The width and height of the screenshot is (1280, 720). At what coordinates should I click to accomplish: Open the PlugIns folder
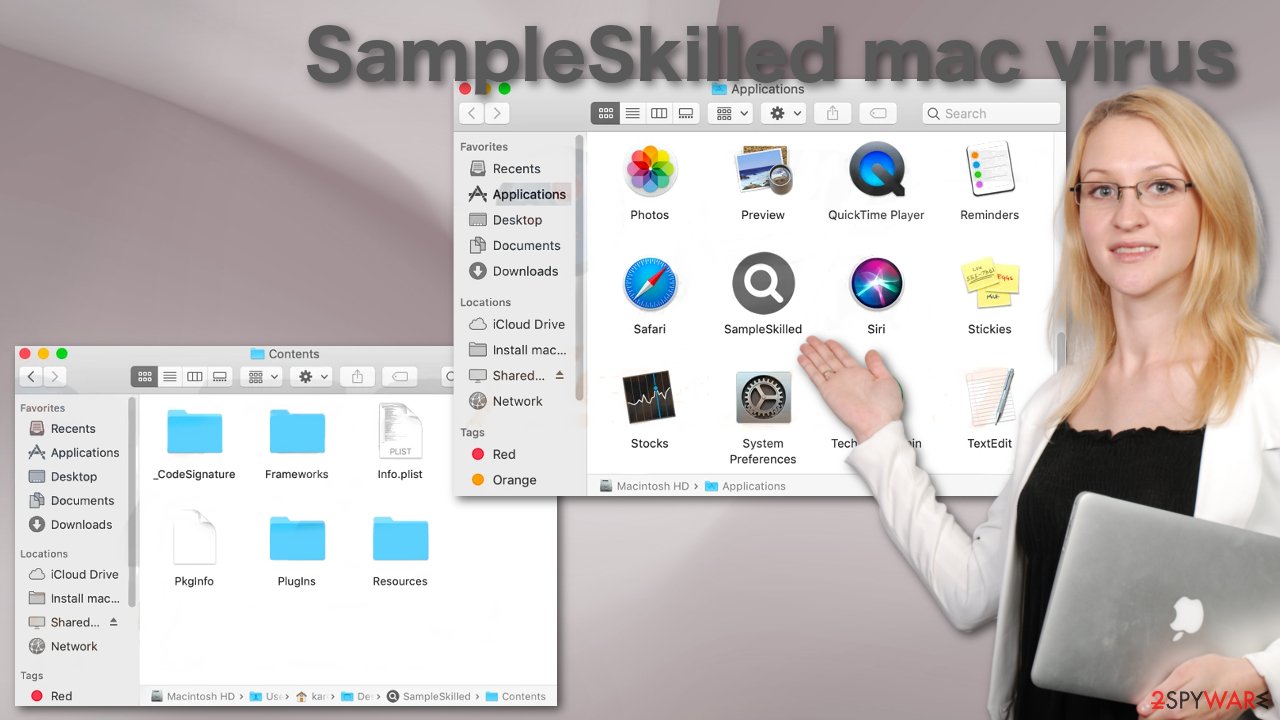297,539
